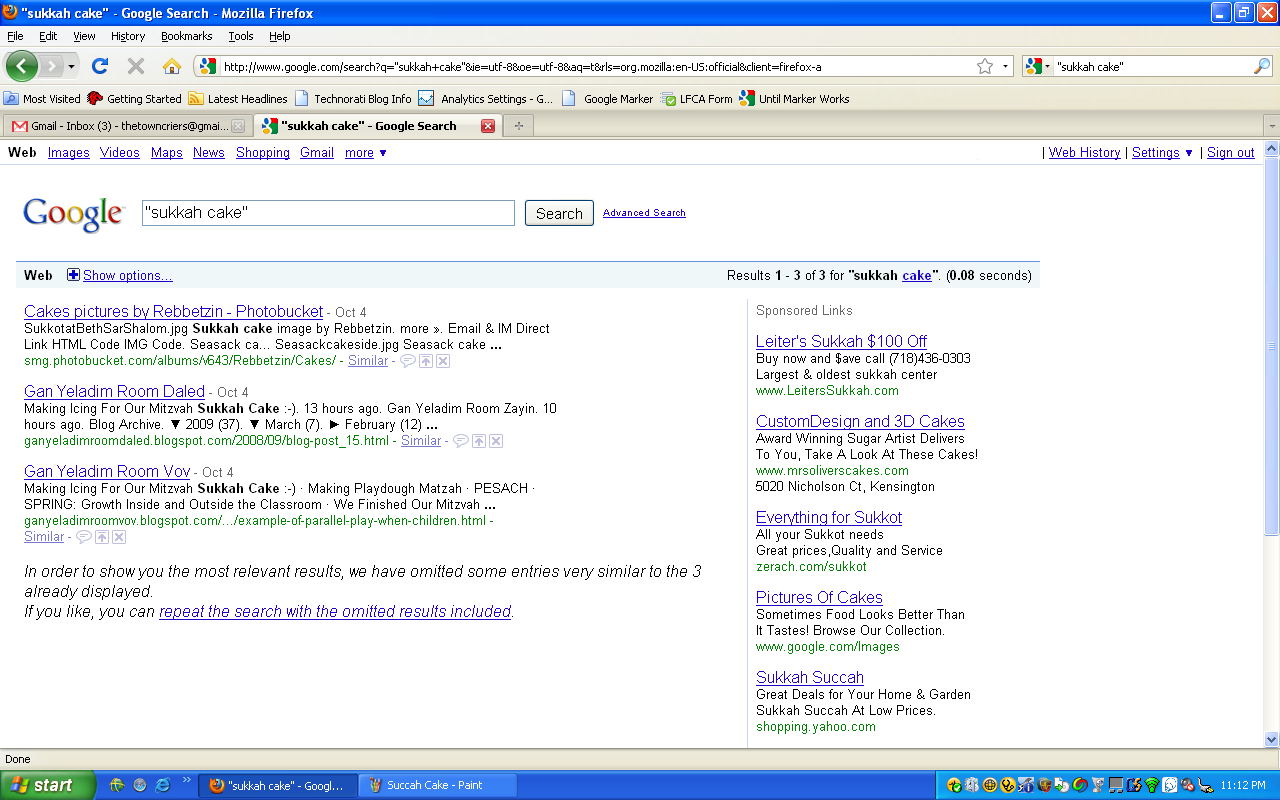The image size is (1280, 800).
Task: Open the Bookmarks menu
Action: [x=187, y=36]
